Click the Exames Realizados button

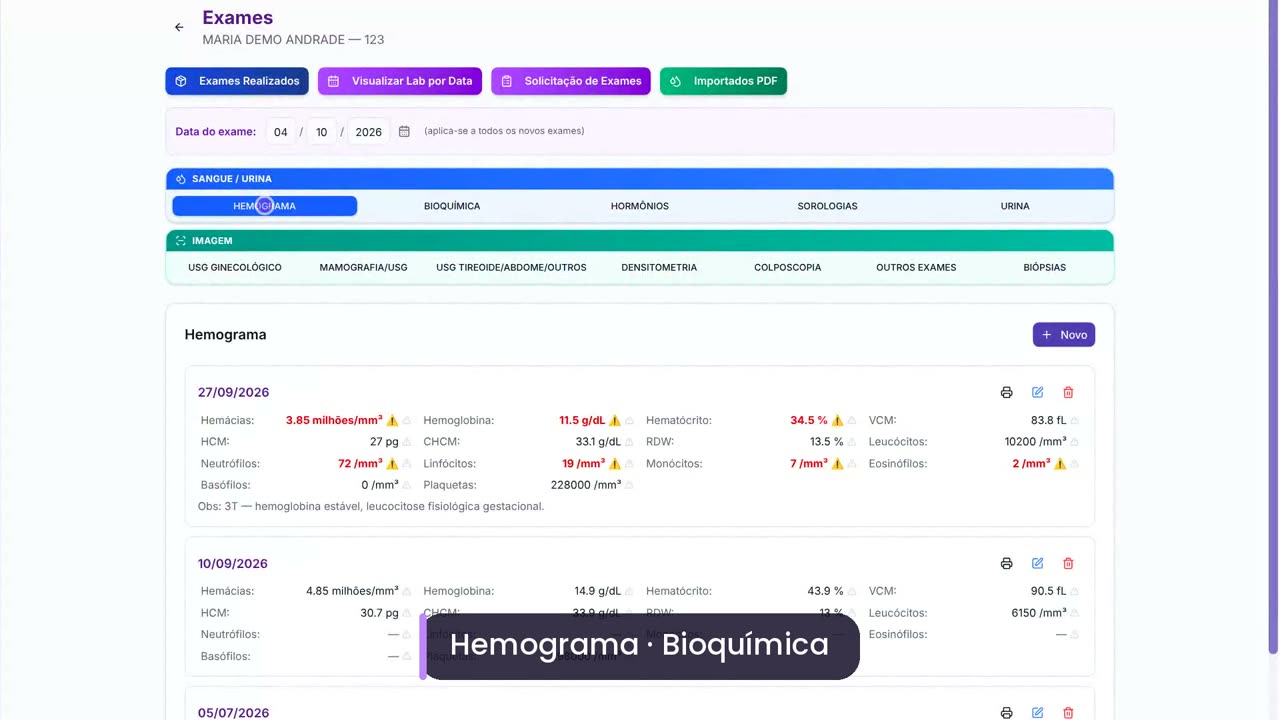click(x=237, y=81)
